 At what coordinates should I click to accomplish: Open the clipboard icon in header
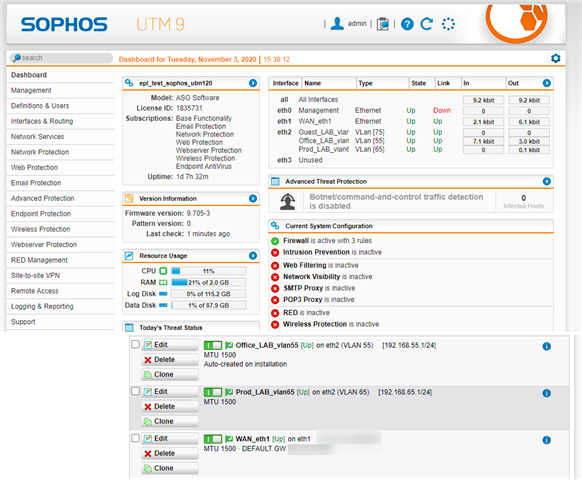pyautogui.click(x=383, y=24)
